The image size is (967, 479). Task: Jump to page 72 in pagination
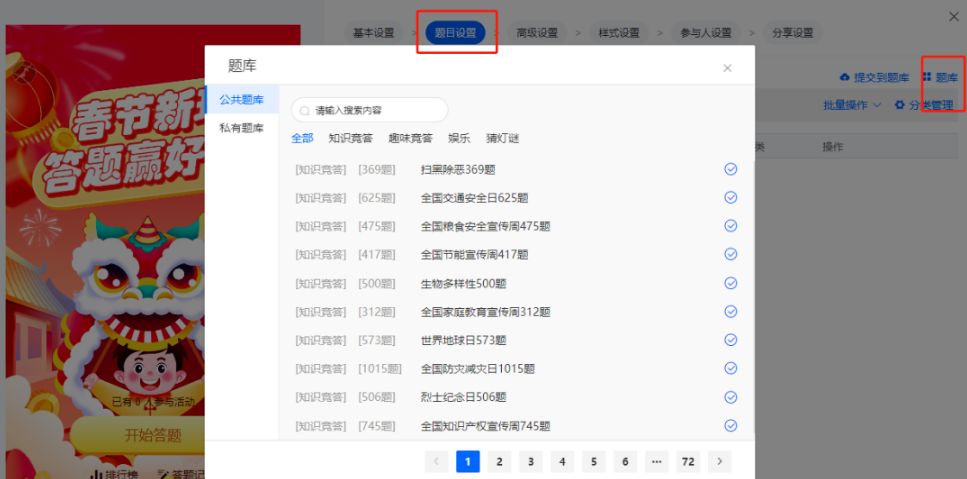687,461
